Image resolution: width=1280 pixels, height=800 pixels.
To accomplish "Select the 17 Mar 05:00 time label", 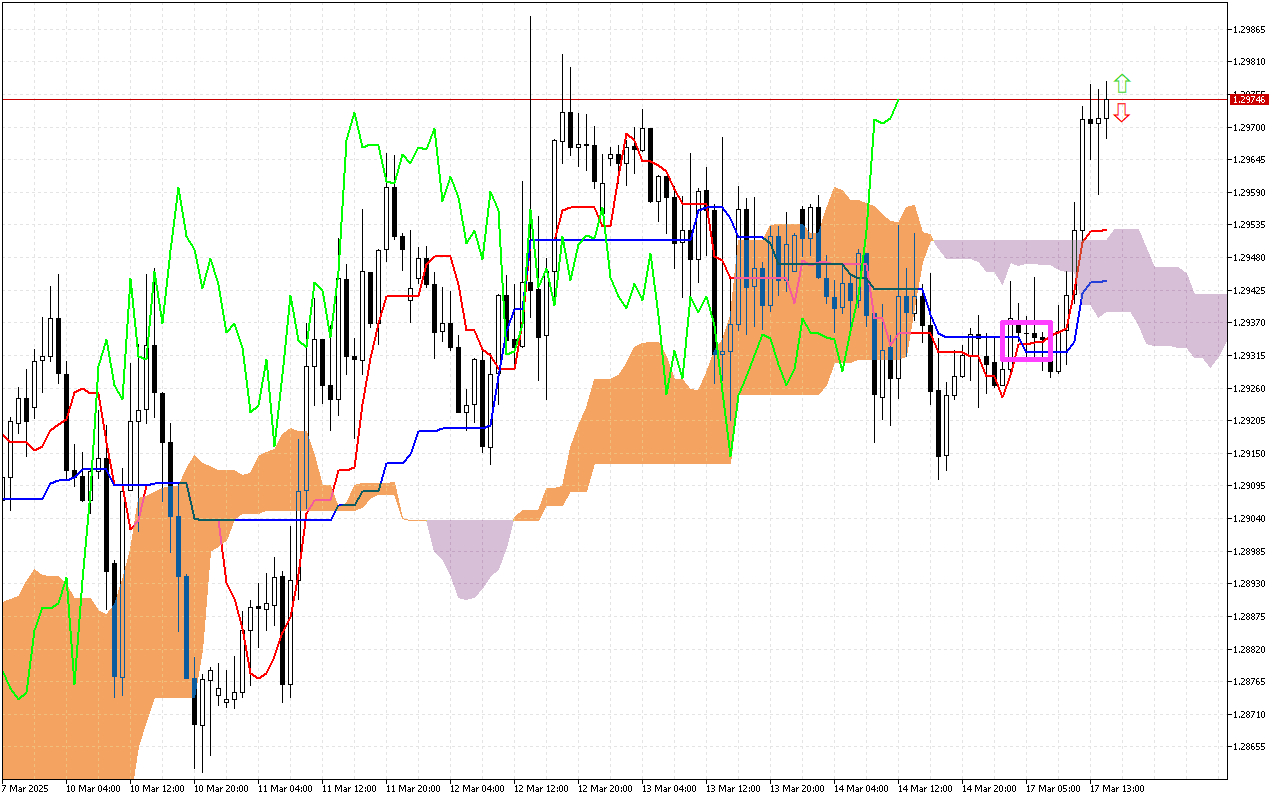I will [1053, 788].
